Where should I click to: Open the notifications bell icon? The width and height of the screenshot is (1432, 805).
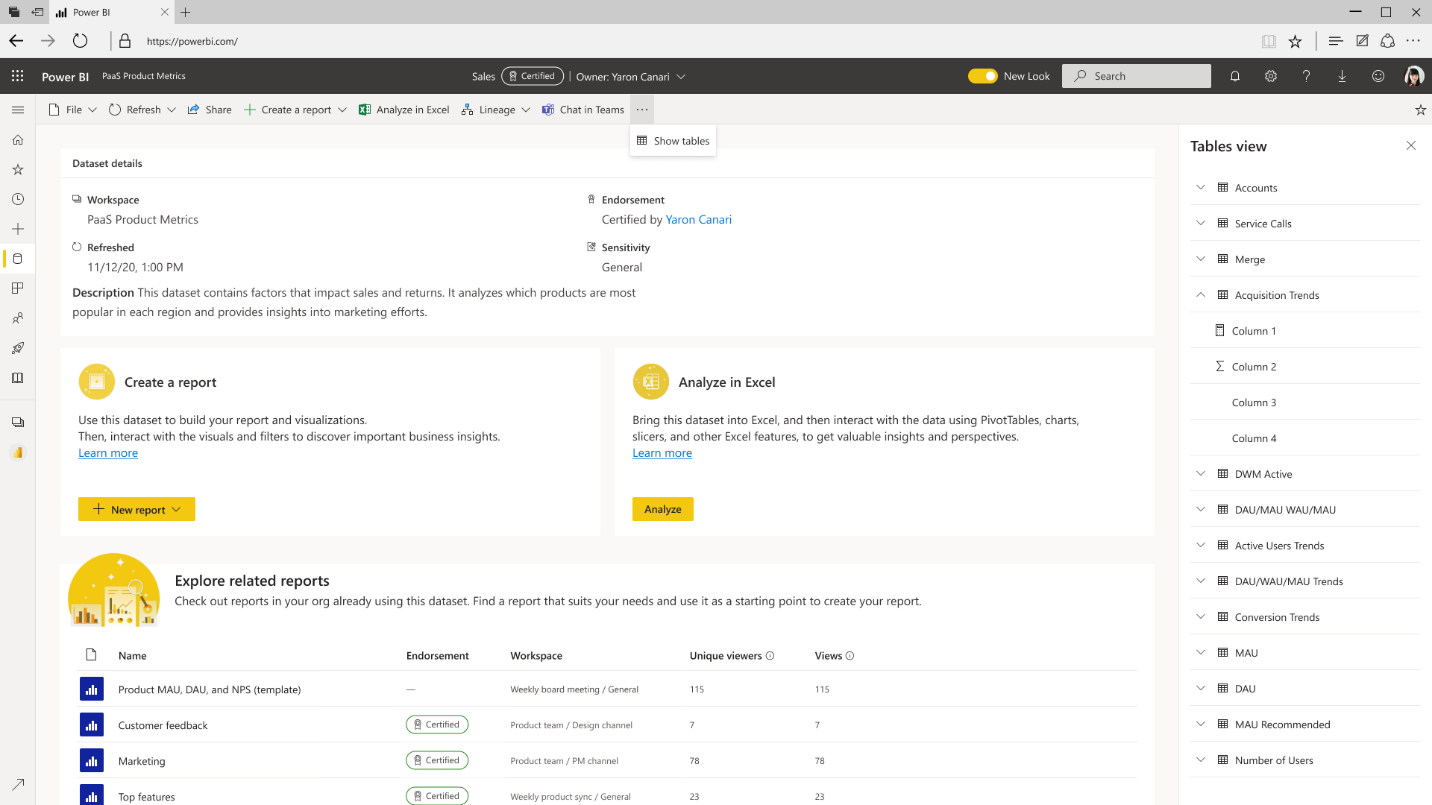tap(1235, 76)
